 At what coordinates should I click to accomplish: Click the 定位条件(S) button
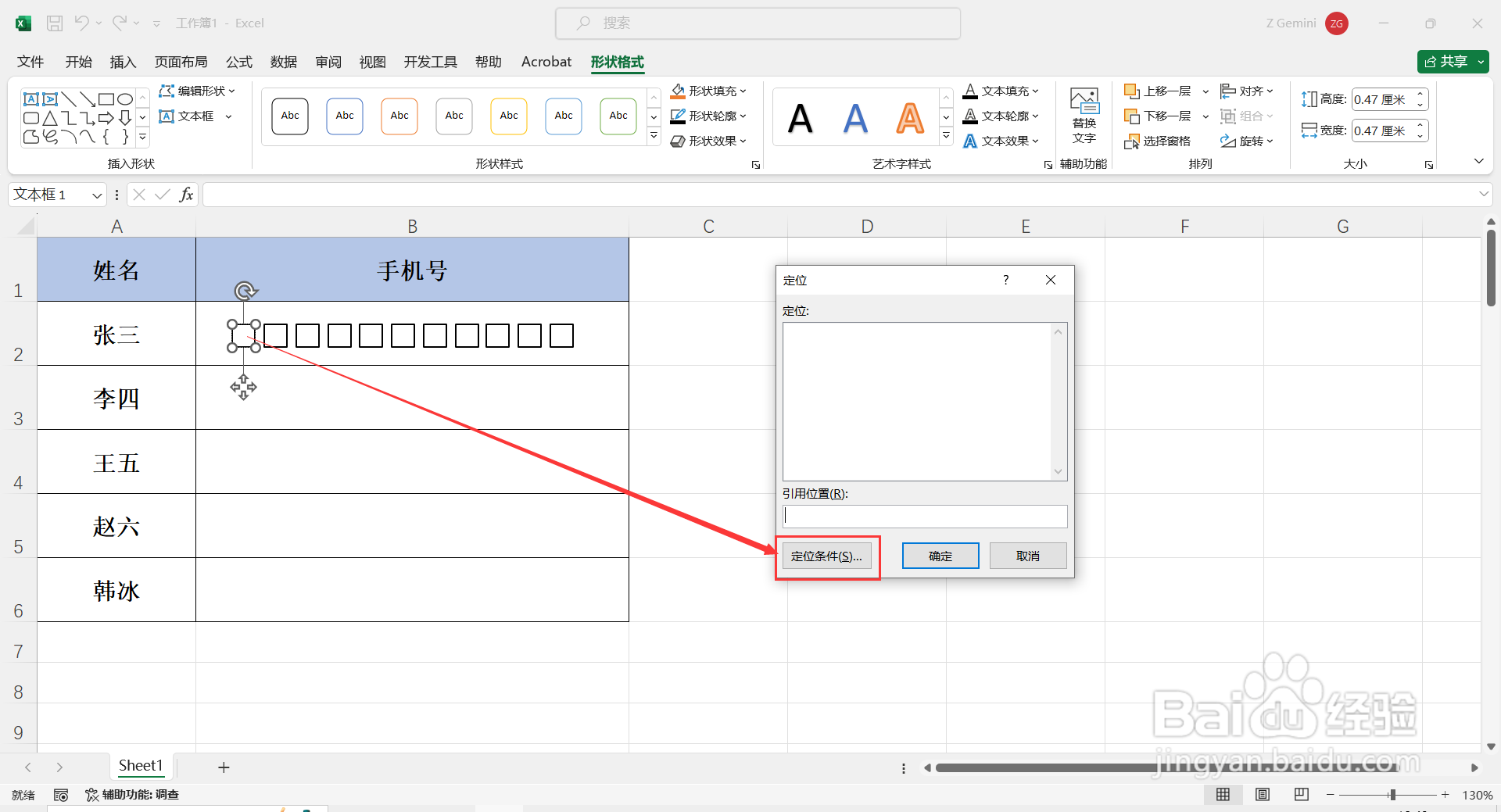tap(826, 556)
